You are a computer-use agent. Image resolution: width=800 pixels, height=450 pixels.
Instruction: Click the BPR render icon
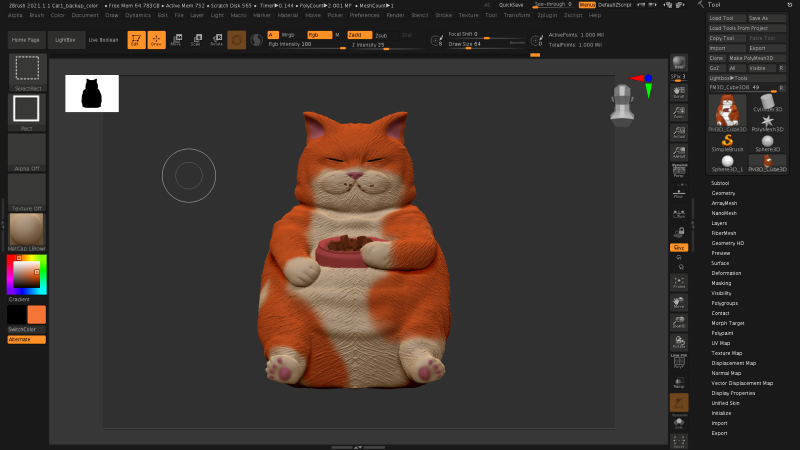tap(679, 62)
